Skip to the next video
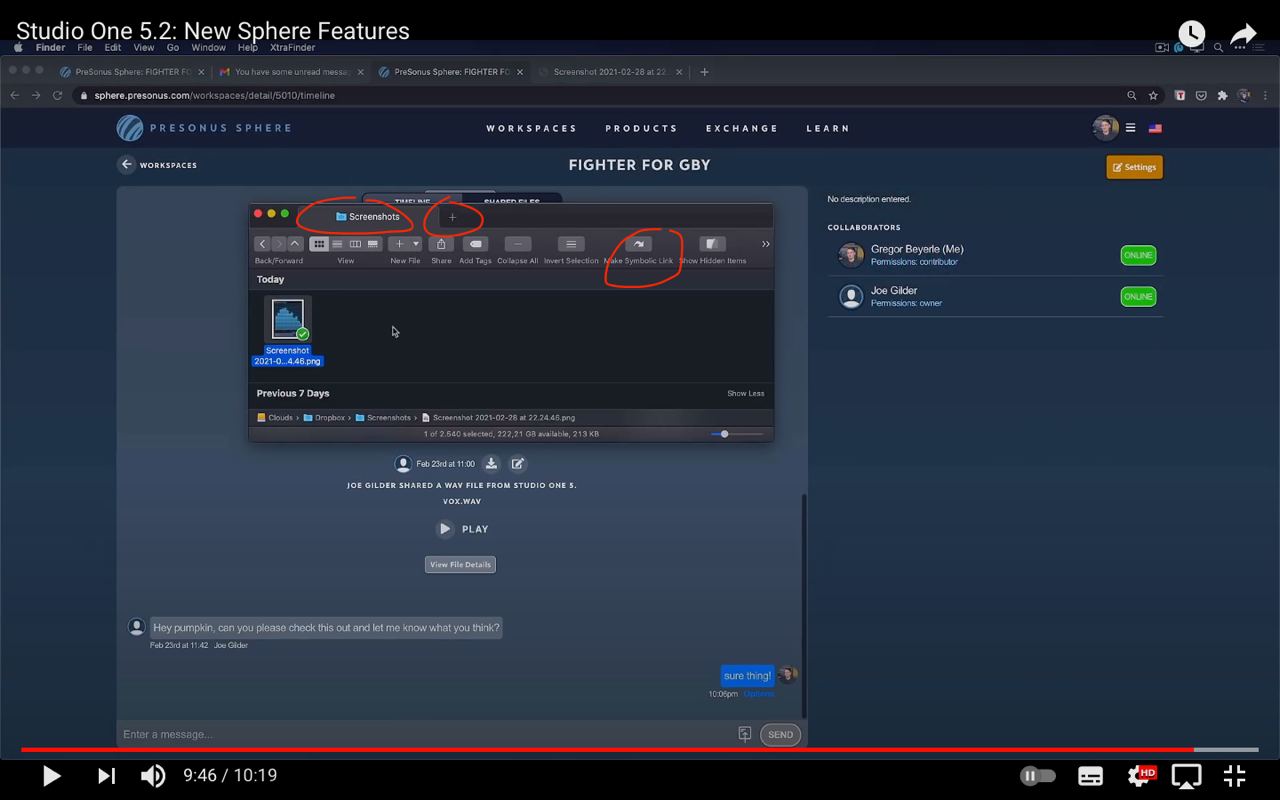The image size is (1280, 800). point(106,775)
